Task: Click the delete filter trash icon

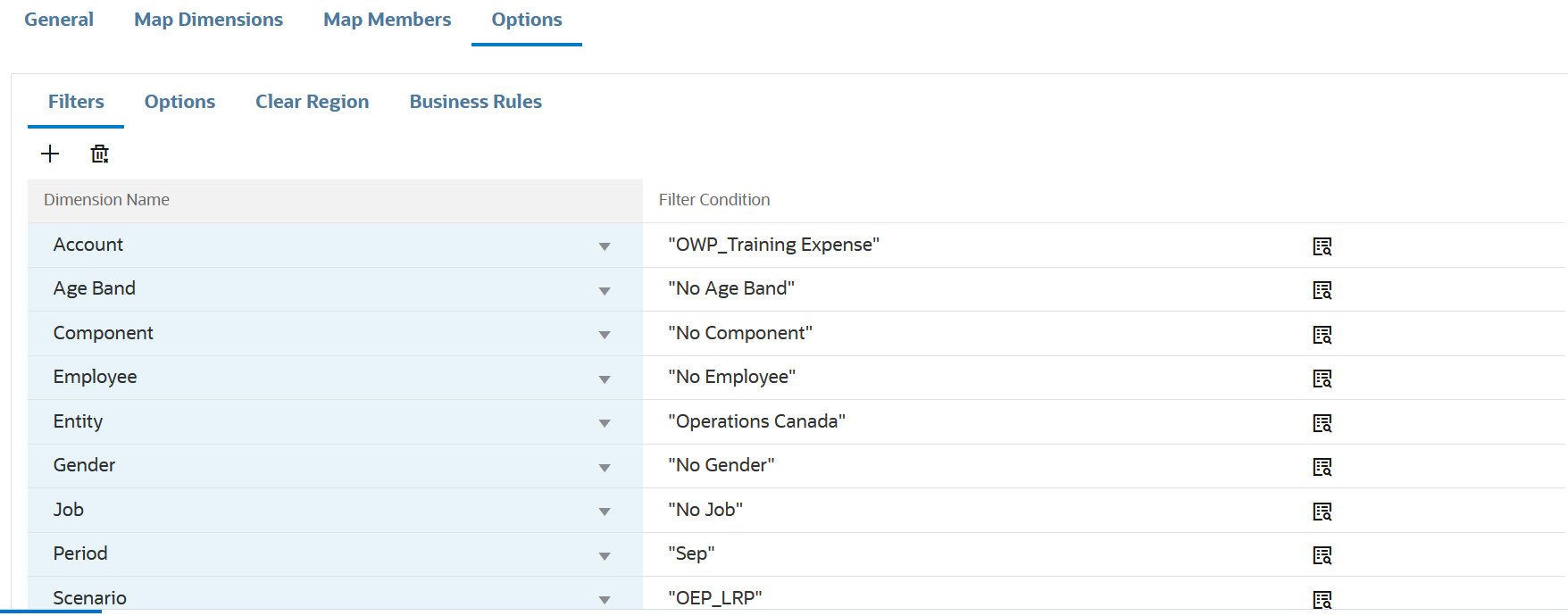Action: pyautogui.click(x=100, y=154)
